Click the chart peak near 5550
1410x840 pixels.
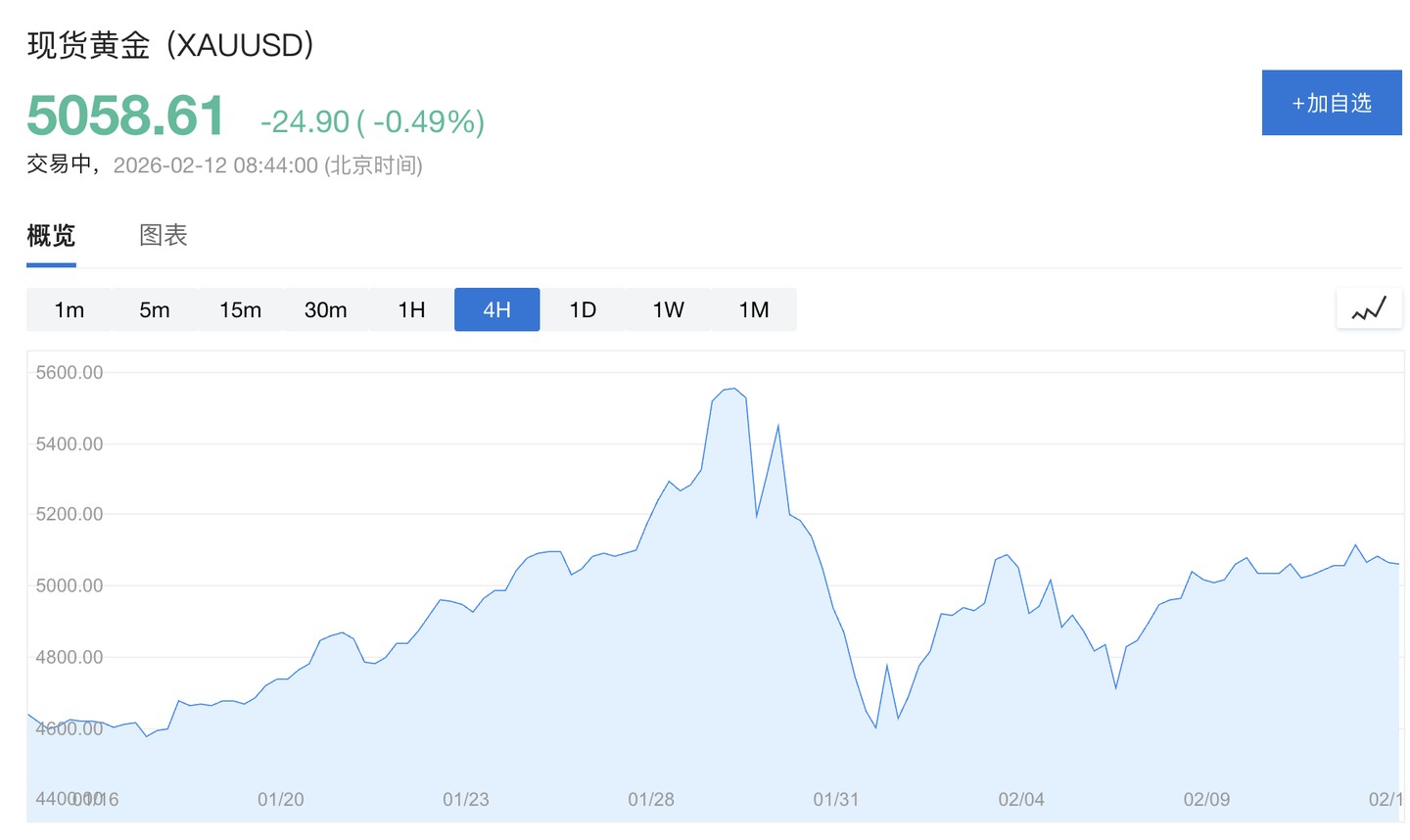[x=732, y=389]
